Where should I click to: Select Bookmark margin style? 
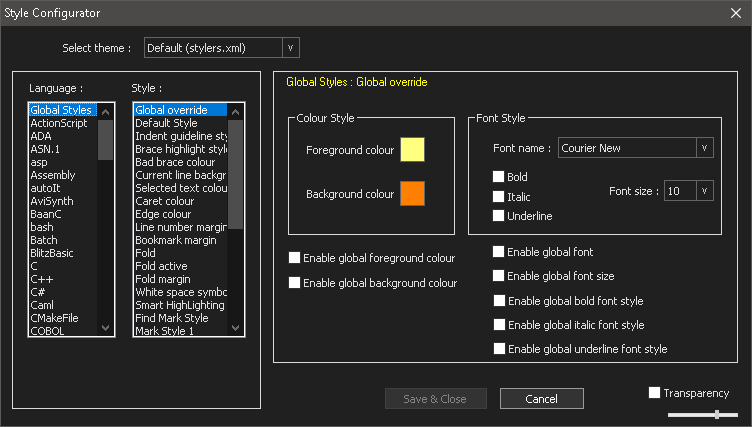[x=180, y=239]
